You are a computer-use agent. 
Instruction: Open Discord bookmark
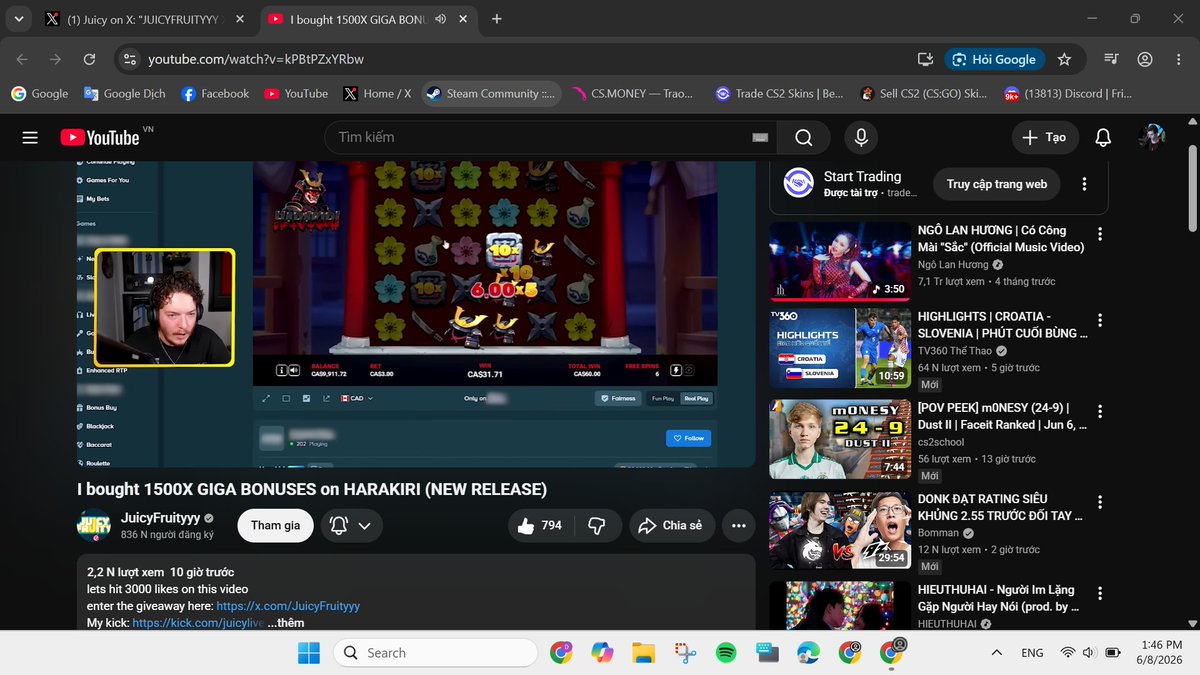click(1069, 93)
